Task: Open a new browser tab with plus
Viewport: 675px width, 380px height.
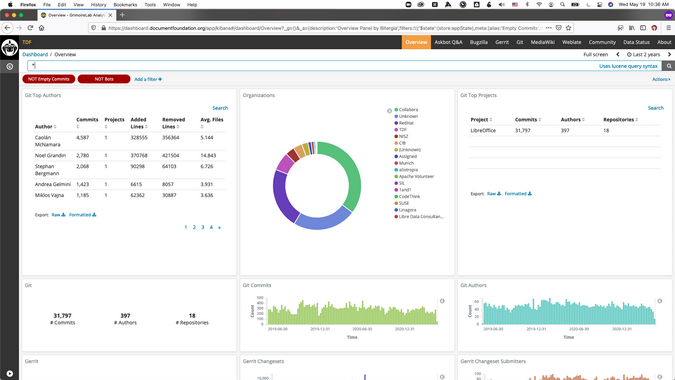Action: click(x=122, y=15)
